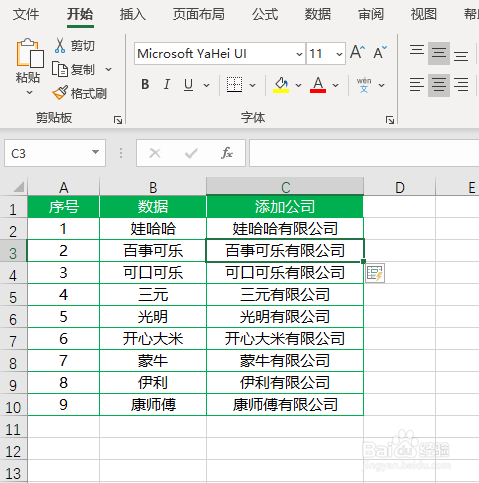Viewport: 479px width, 483px height.
Task: Click the Cut (剪切) scissors icon
Action: point(60,46)
